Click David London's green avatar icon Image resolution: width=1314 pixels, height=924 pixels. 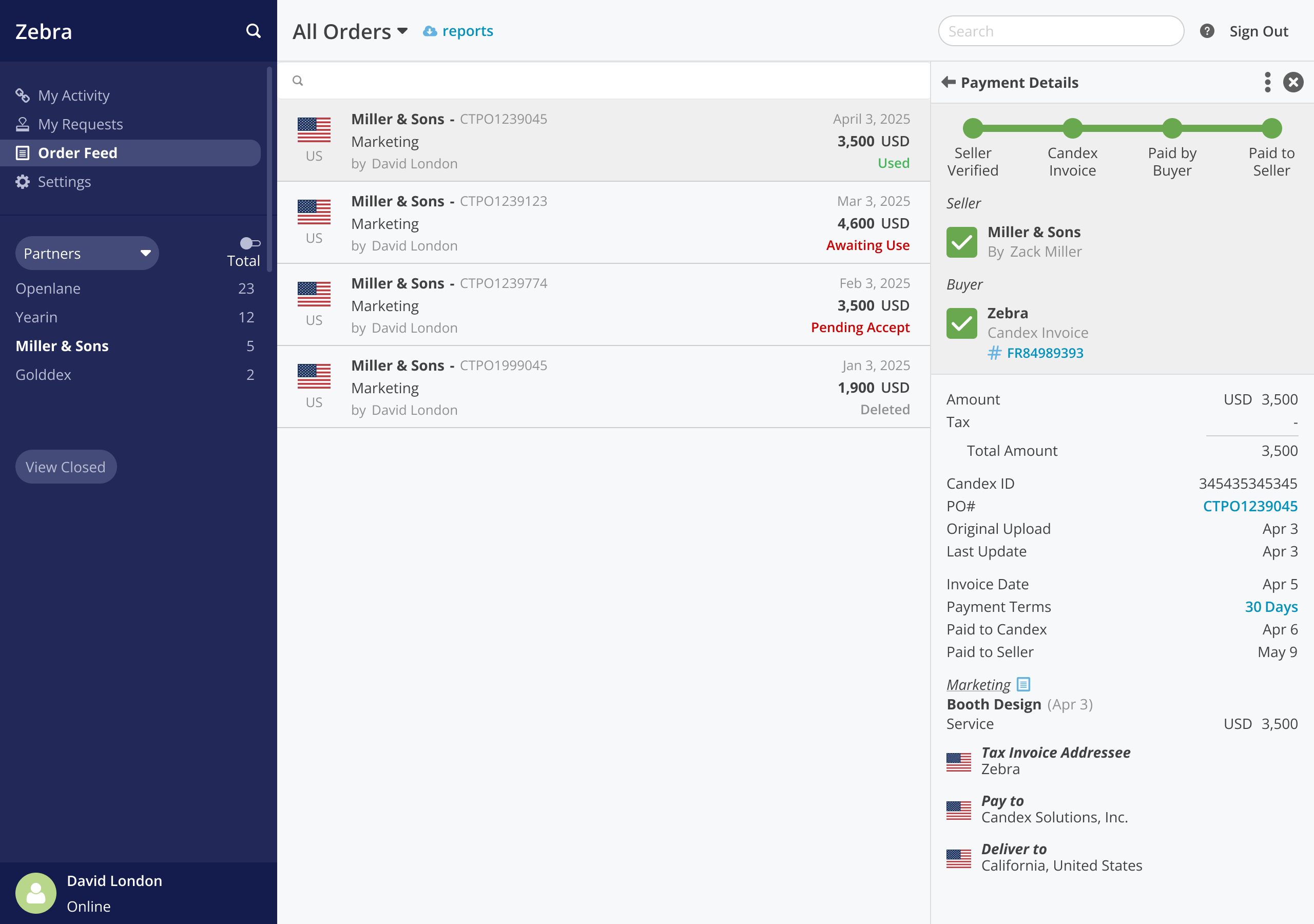point(35,893)
